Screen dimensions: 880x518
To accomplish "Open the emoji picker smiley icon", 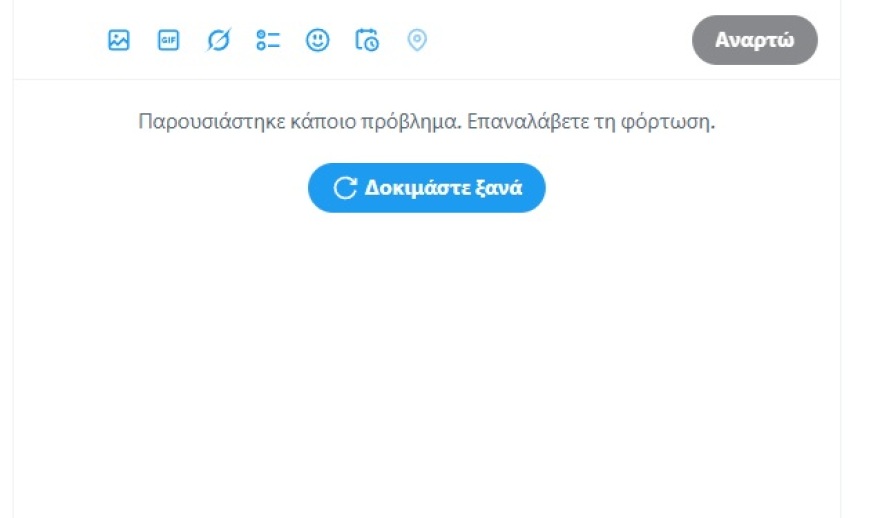I will (x=317, y=40).
